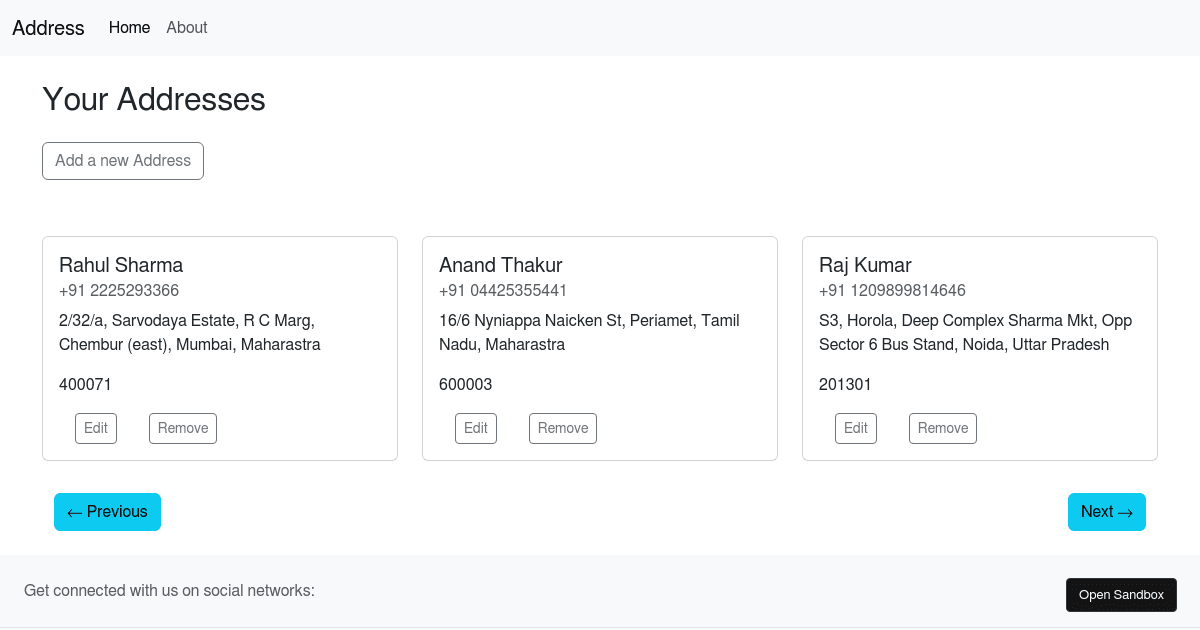Advance with the Next arrow button

pyautogui.click(x=1107, y=512)
